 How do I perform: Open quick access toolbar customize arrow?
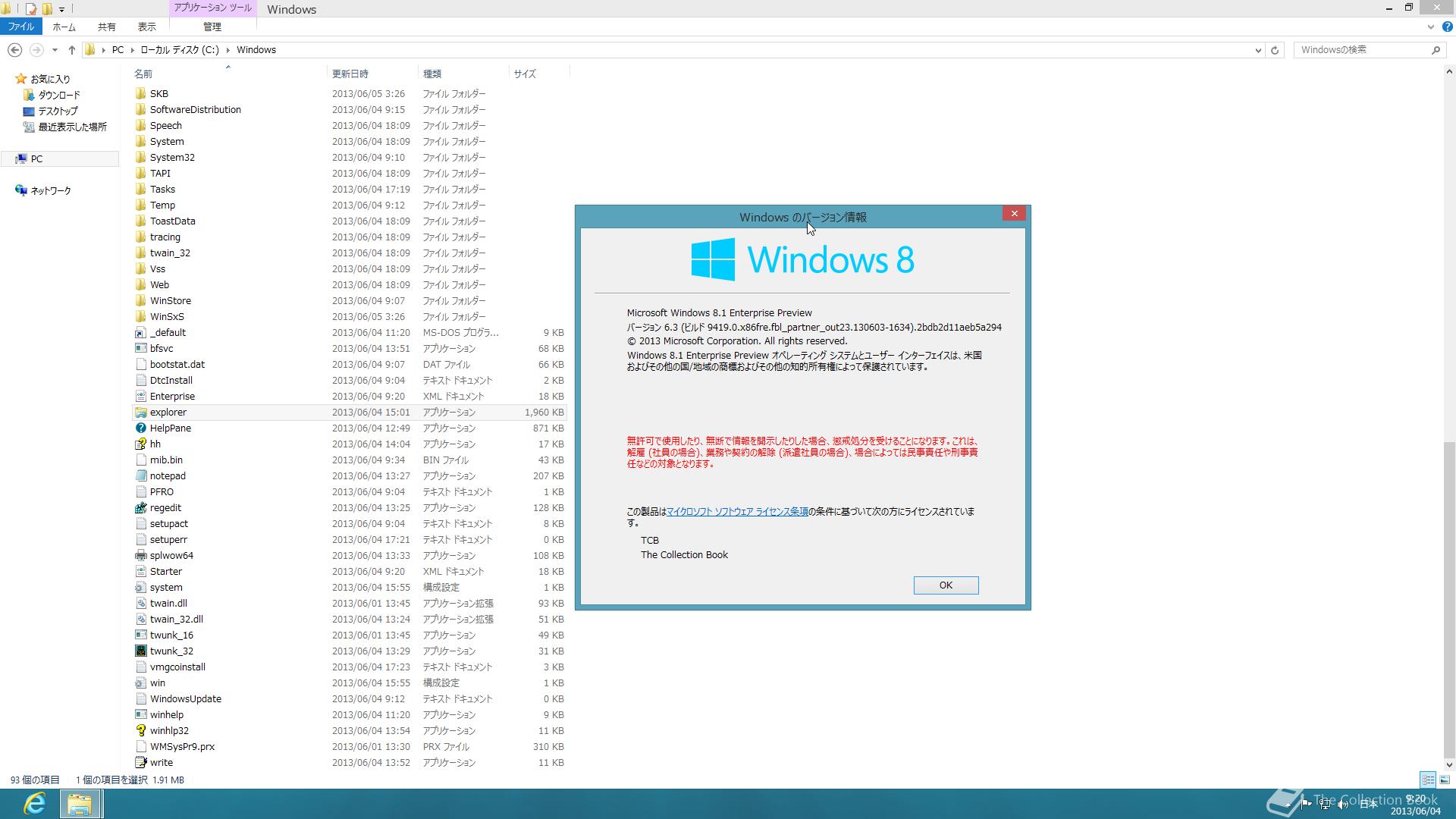click(x=61, y=9)
